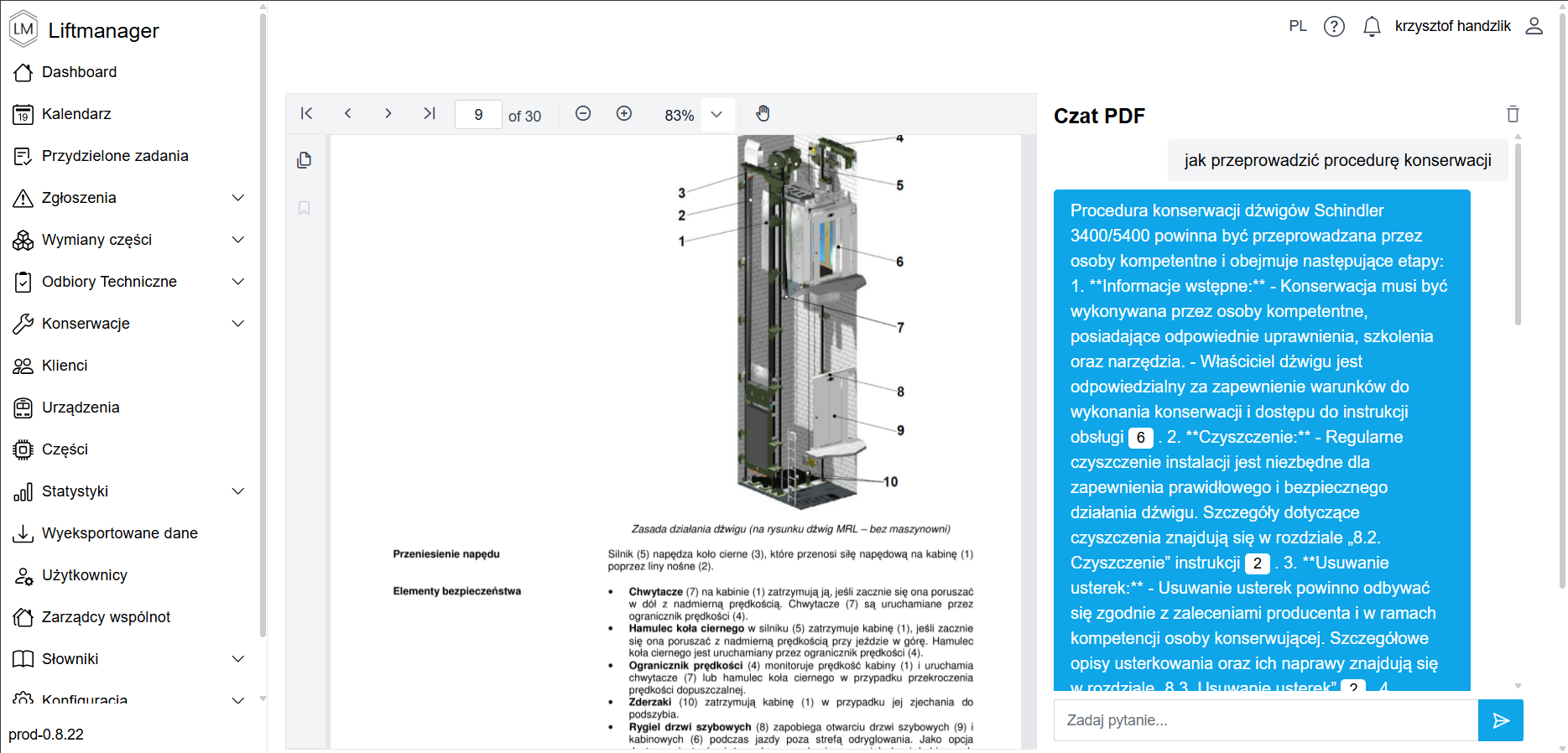Viewport: 1568px width, 753px height.
Task: Toggle PDF thumbnails panel
Action: pos(305,160)
